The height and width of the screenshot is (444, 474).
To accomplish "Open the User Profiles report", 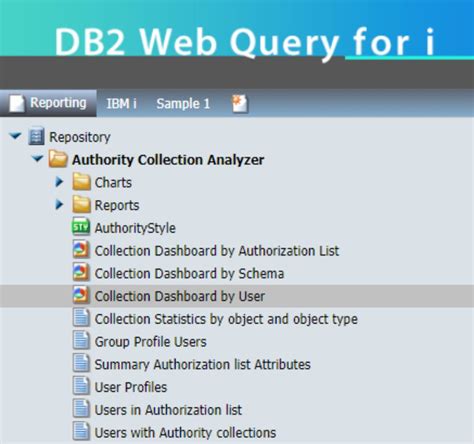I will (x=131, y=387).
